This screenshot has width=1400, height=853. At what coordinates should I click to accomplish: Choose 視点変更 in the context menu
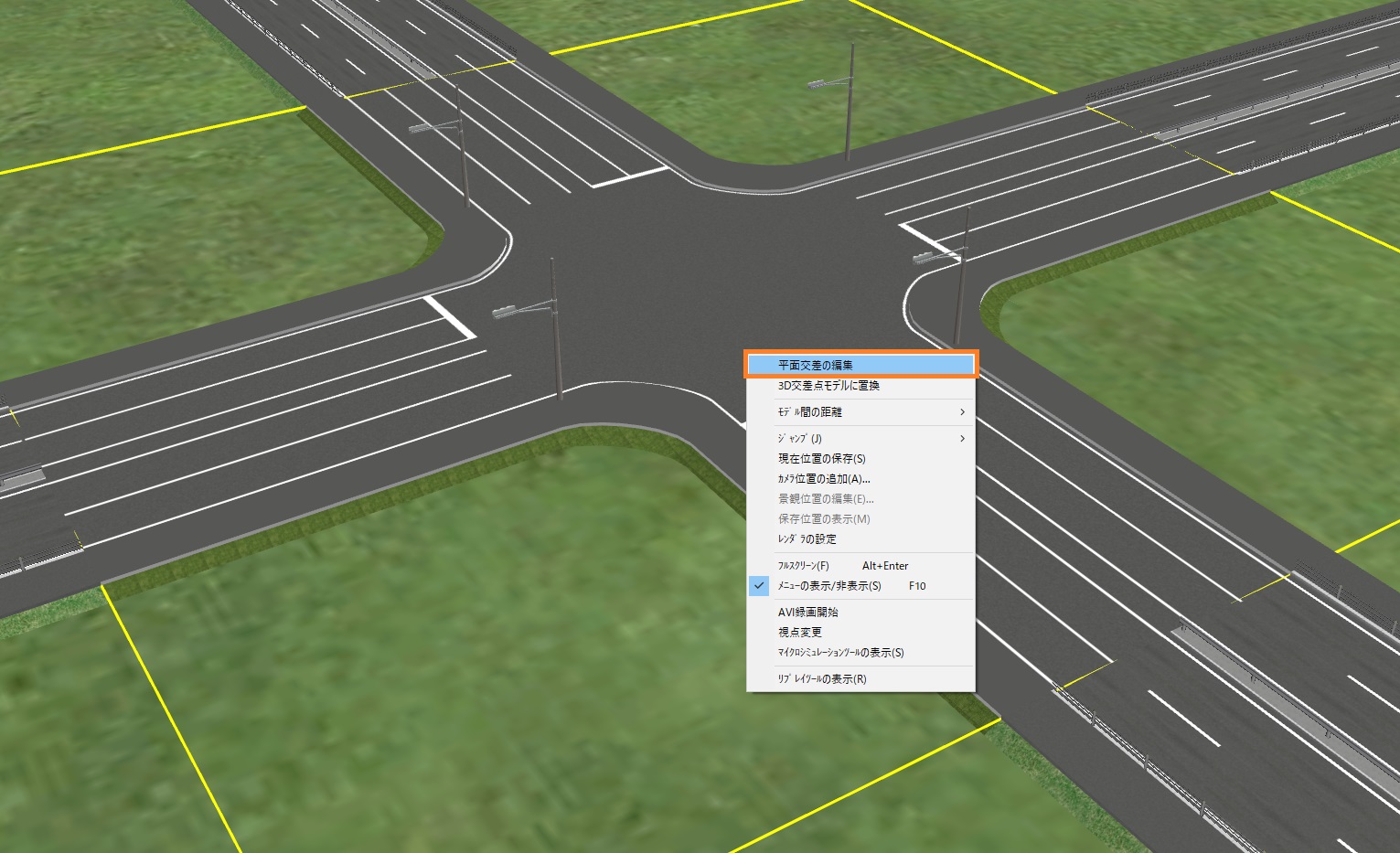point(861,633)
